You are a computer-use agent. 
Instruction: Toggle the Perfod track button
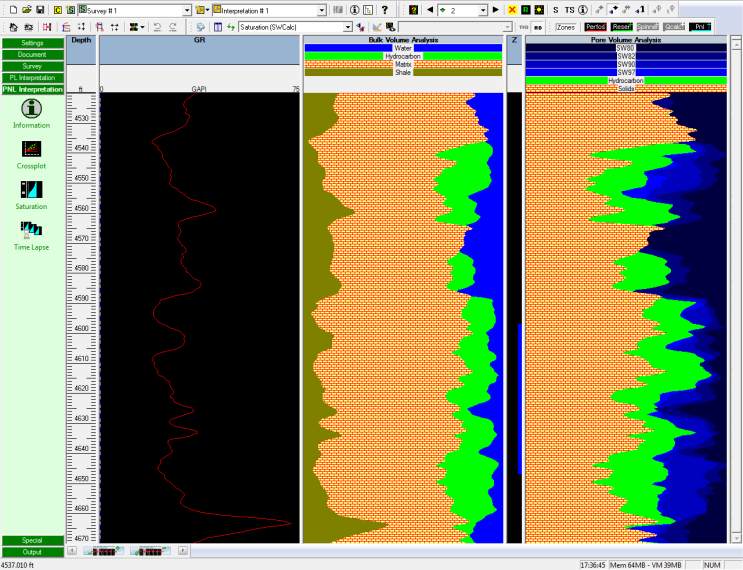tap(596, 27)
